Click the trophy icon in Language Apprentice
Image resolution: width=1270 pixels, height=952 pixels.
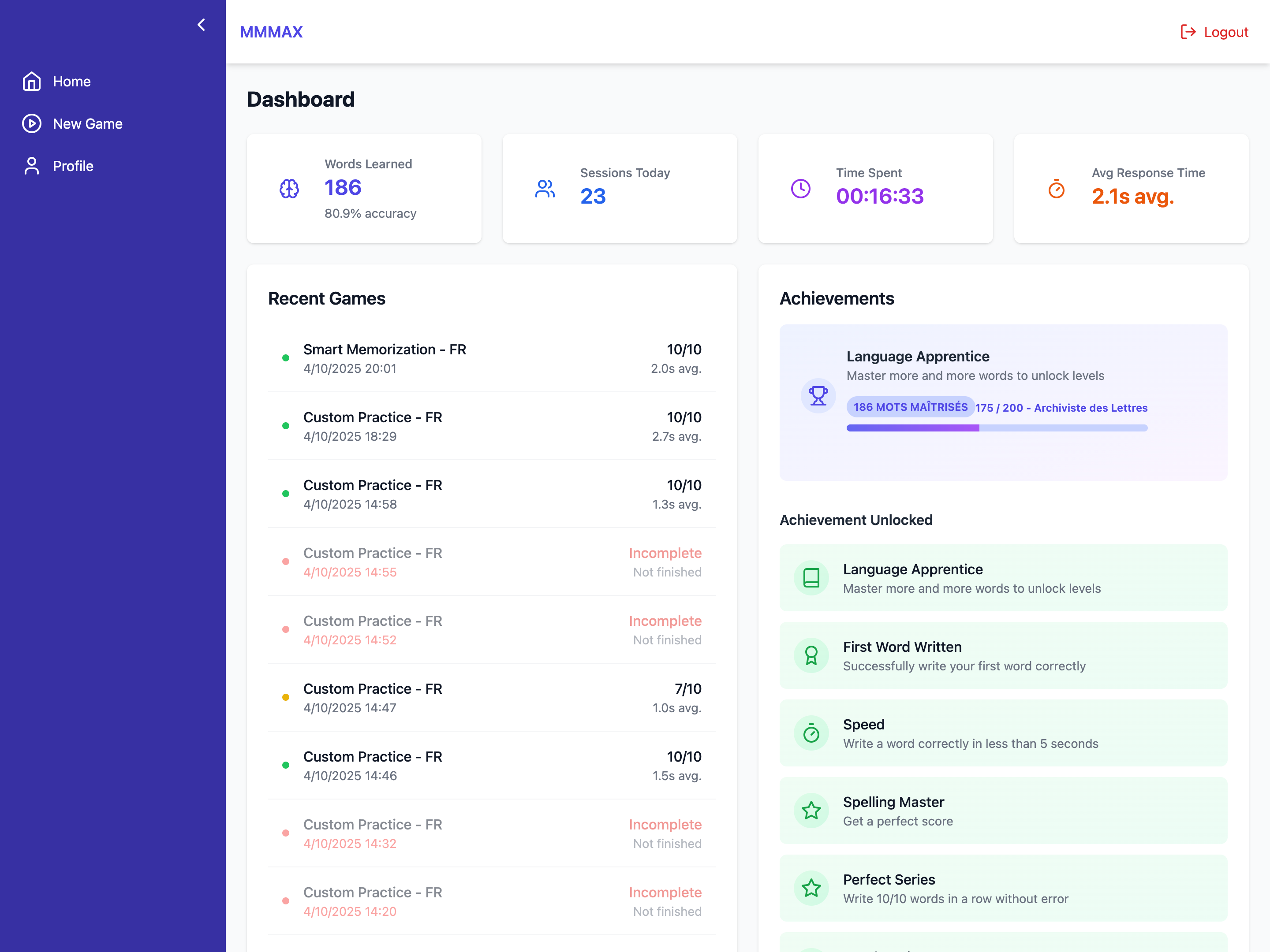(x=818, y=395)
